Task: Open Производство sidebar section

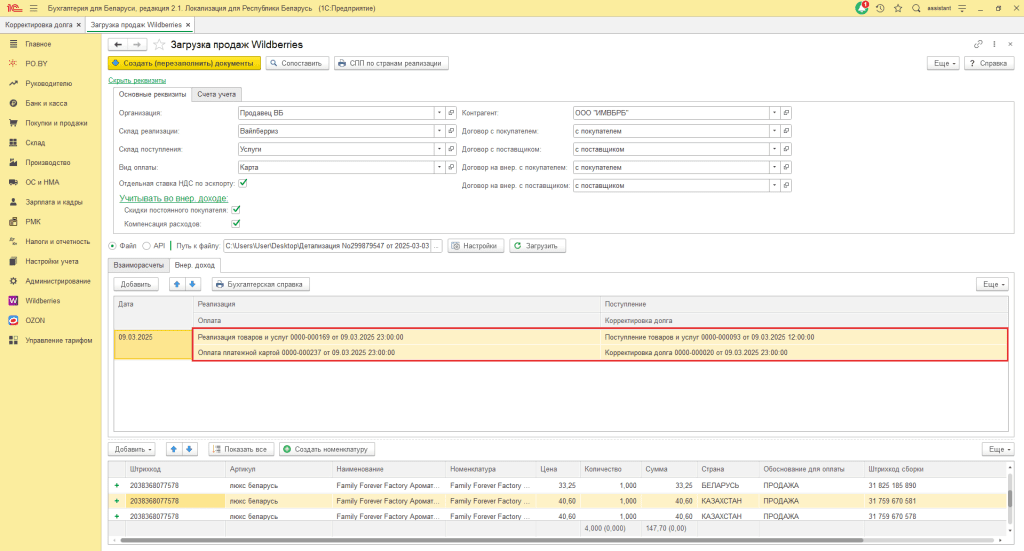Action: [x=48, y=163]
